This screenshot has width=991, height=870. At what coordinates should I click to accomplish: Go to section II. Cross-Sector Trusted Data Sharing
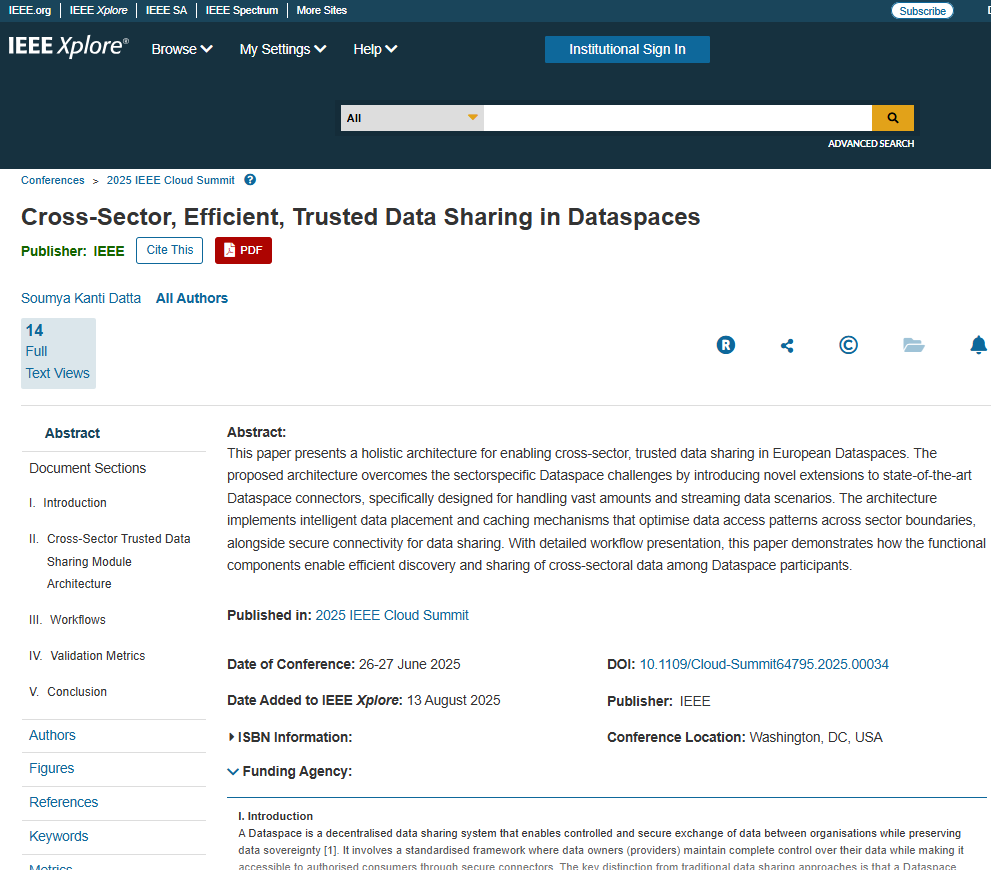point(109,561)
